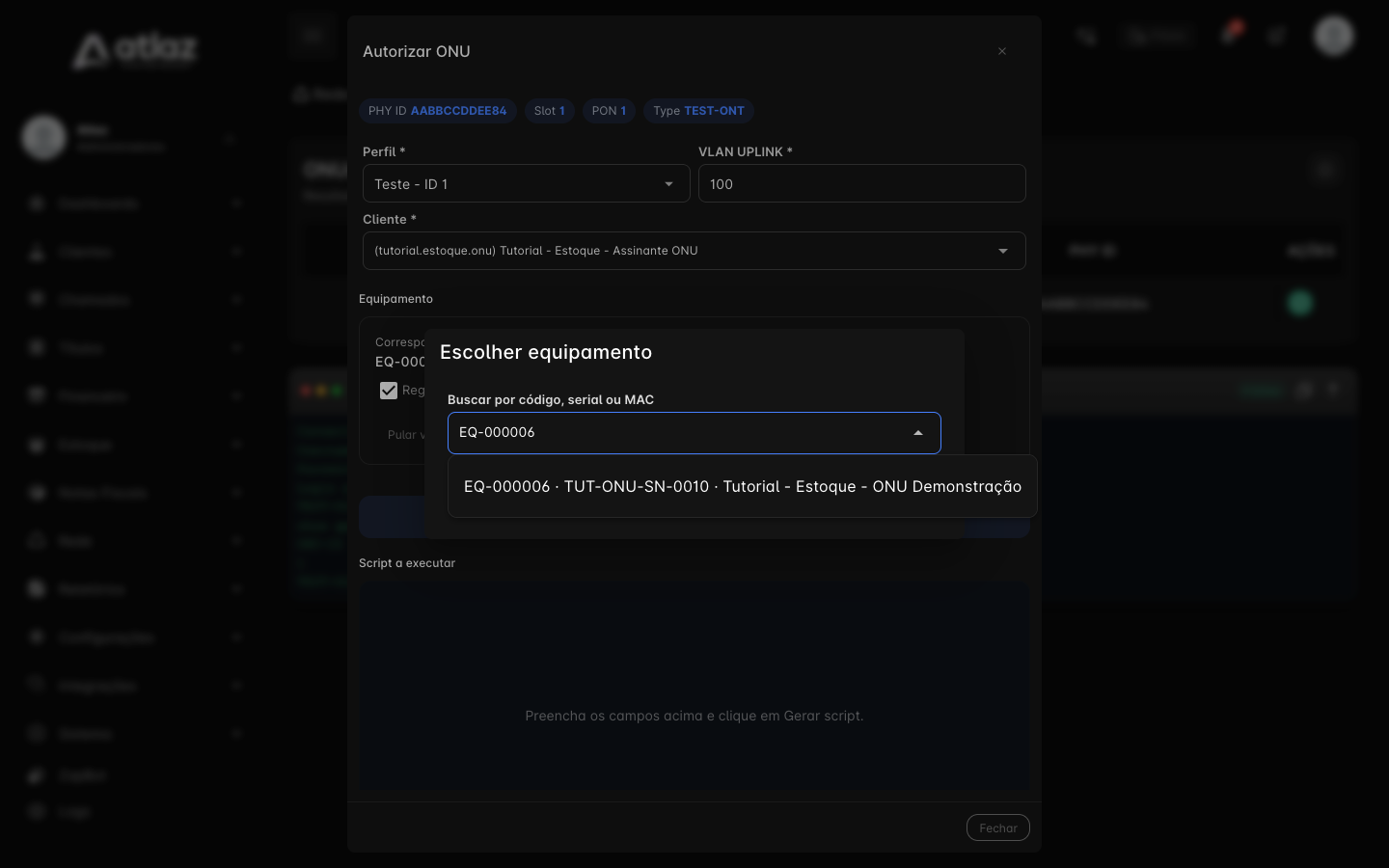
Task: Expand the Cliente dropdown
Action: [x=694, y=251]
